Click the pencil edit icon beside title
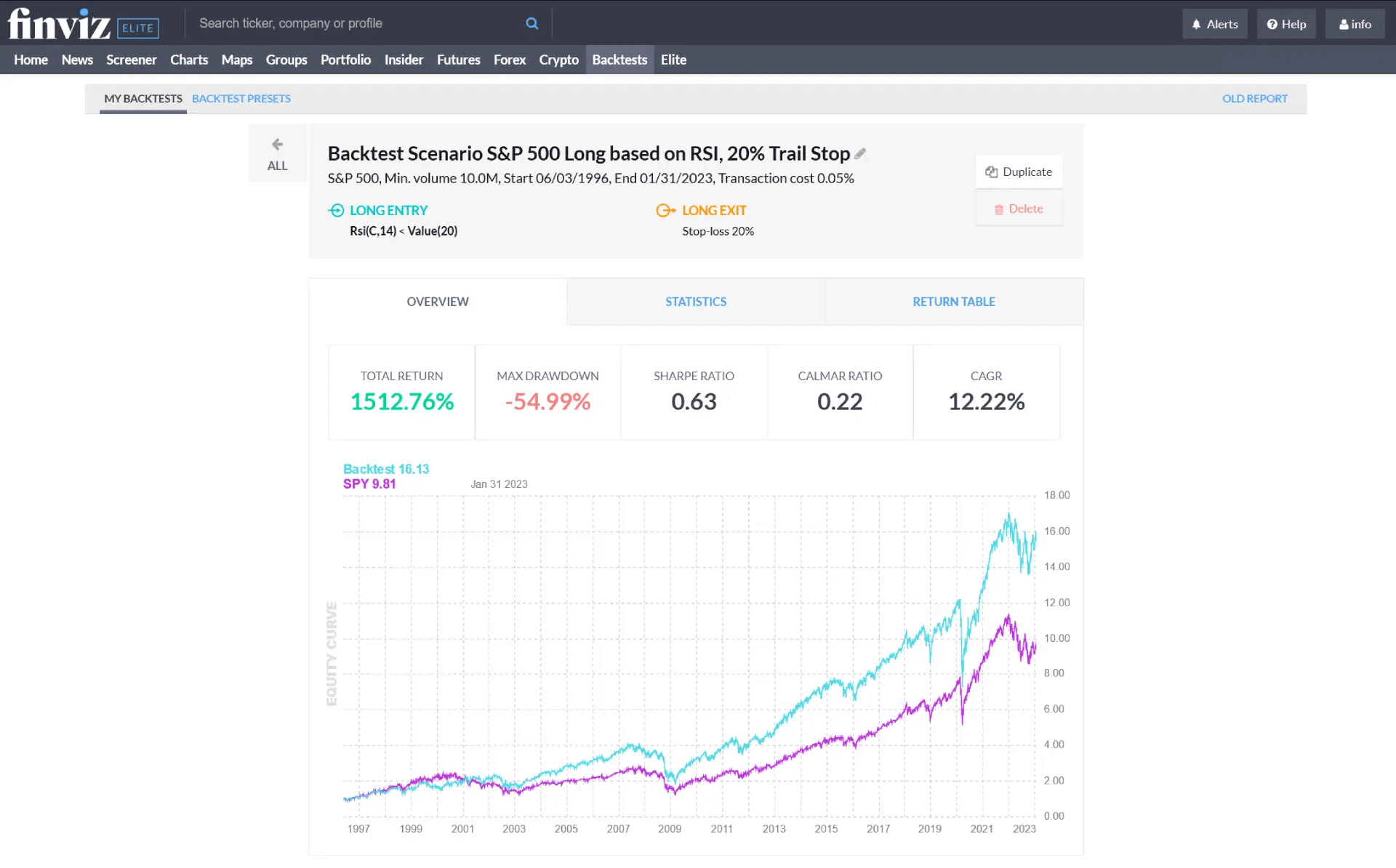The image size is (1396, 868). tap(860, 153)
